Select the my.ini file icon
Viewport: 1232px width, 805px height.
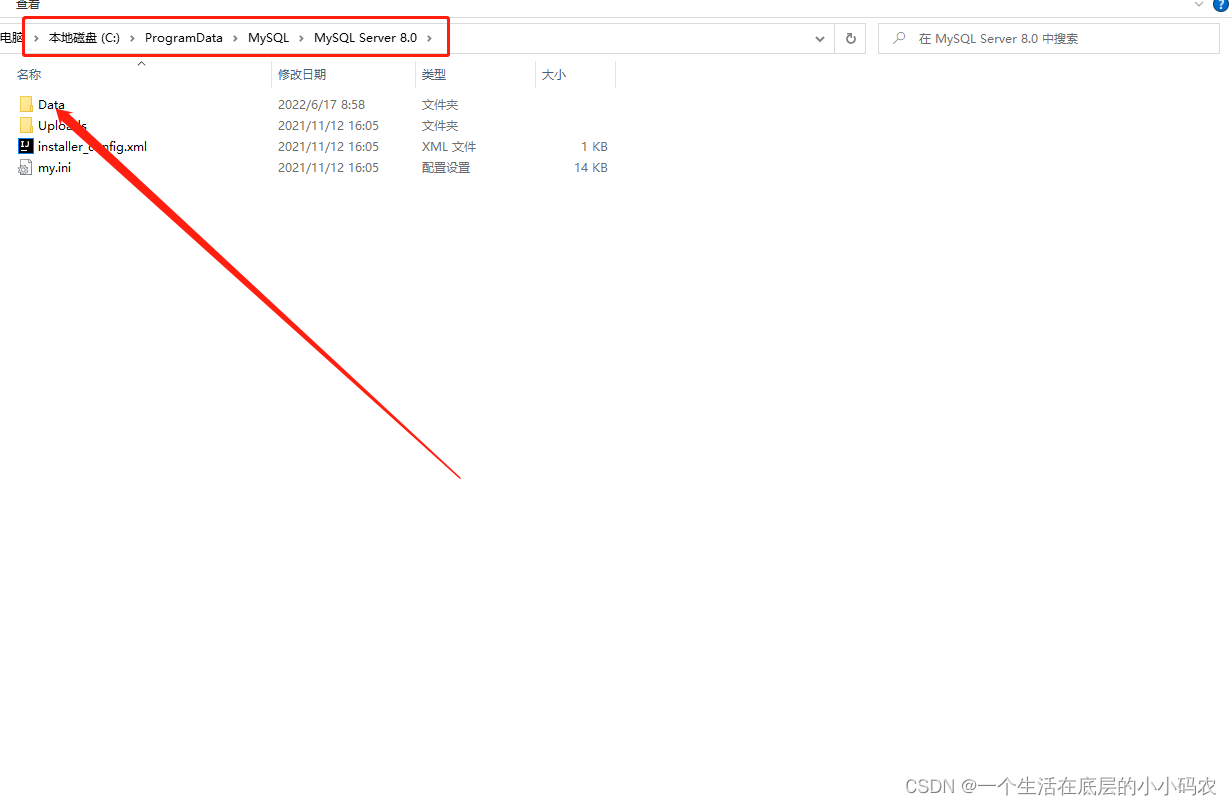[26, 168]
